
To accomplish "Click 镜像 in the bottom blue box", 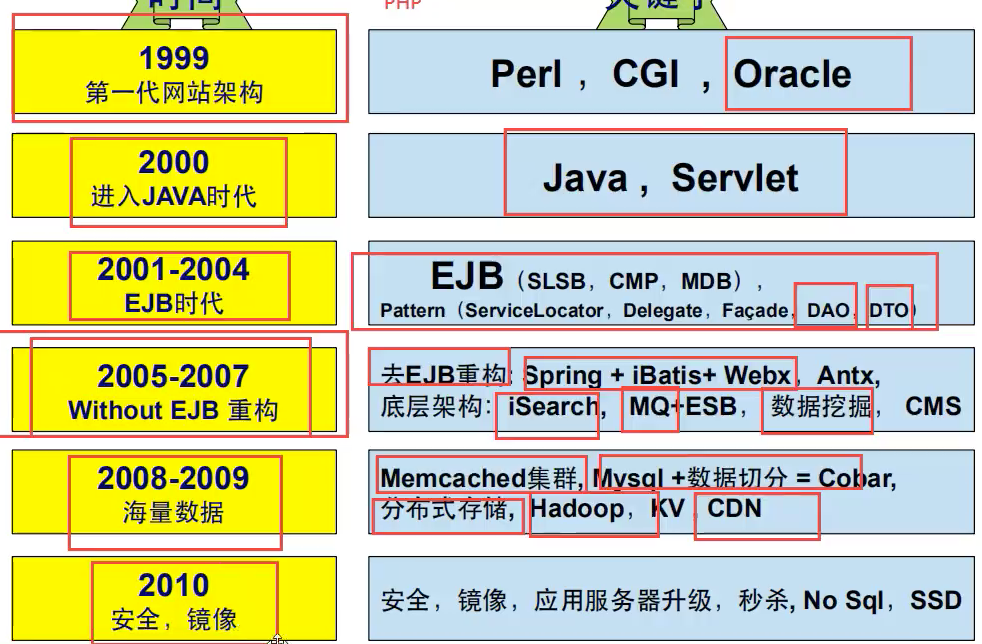I will (482, 601).
